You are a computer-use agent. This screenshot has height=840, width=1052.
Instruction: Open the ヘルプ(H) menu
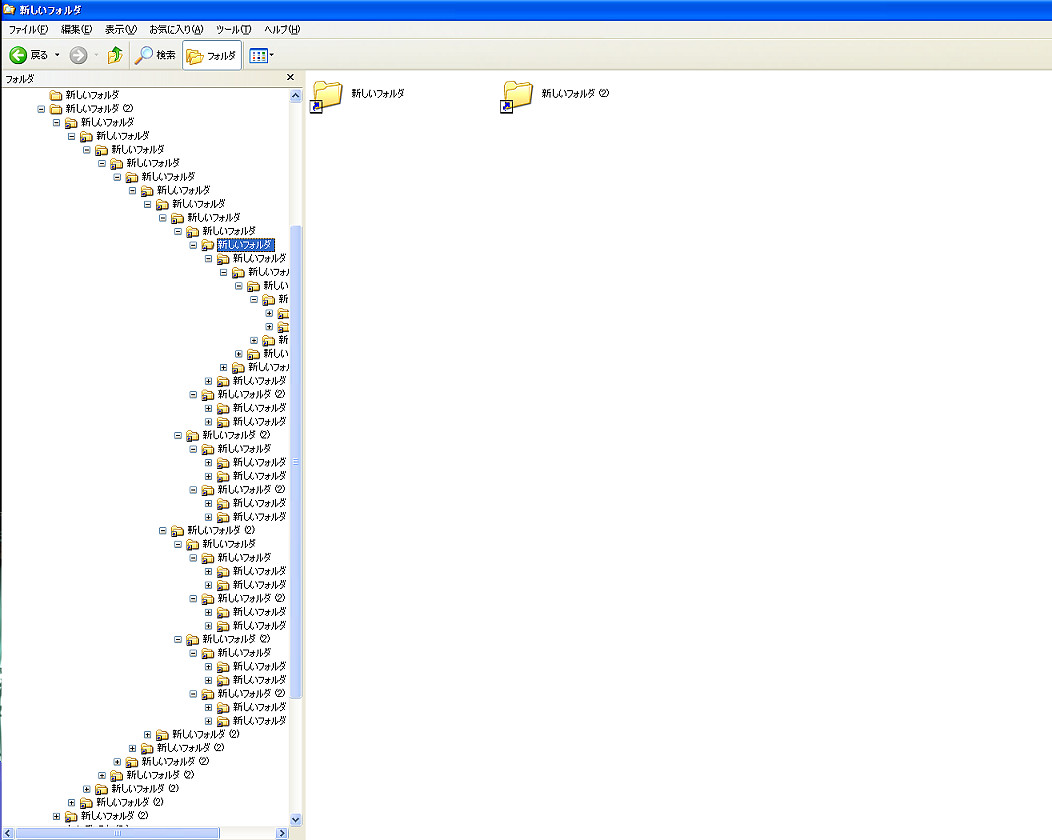[282, 30]
